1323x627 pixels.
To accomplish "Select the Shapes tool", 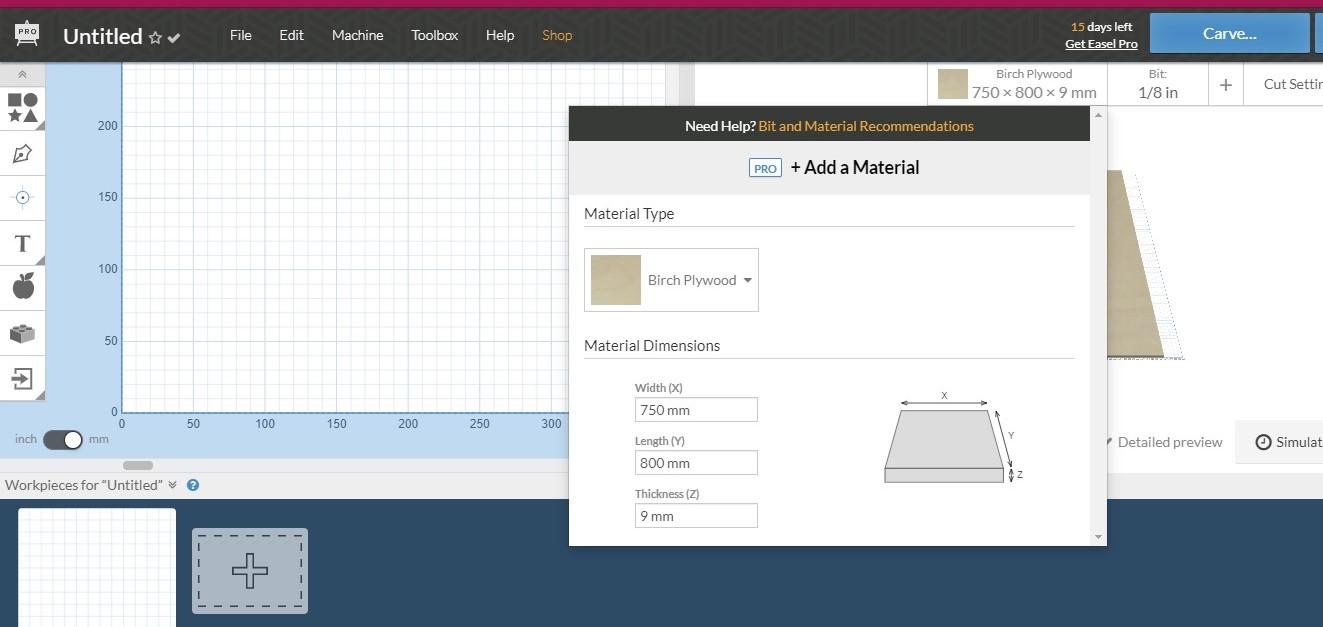I will click(x=23, y=108).
